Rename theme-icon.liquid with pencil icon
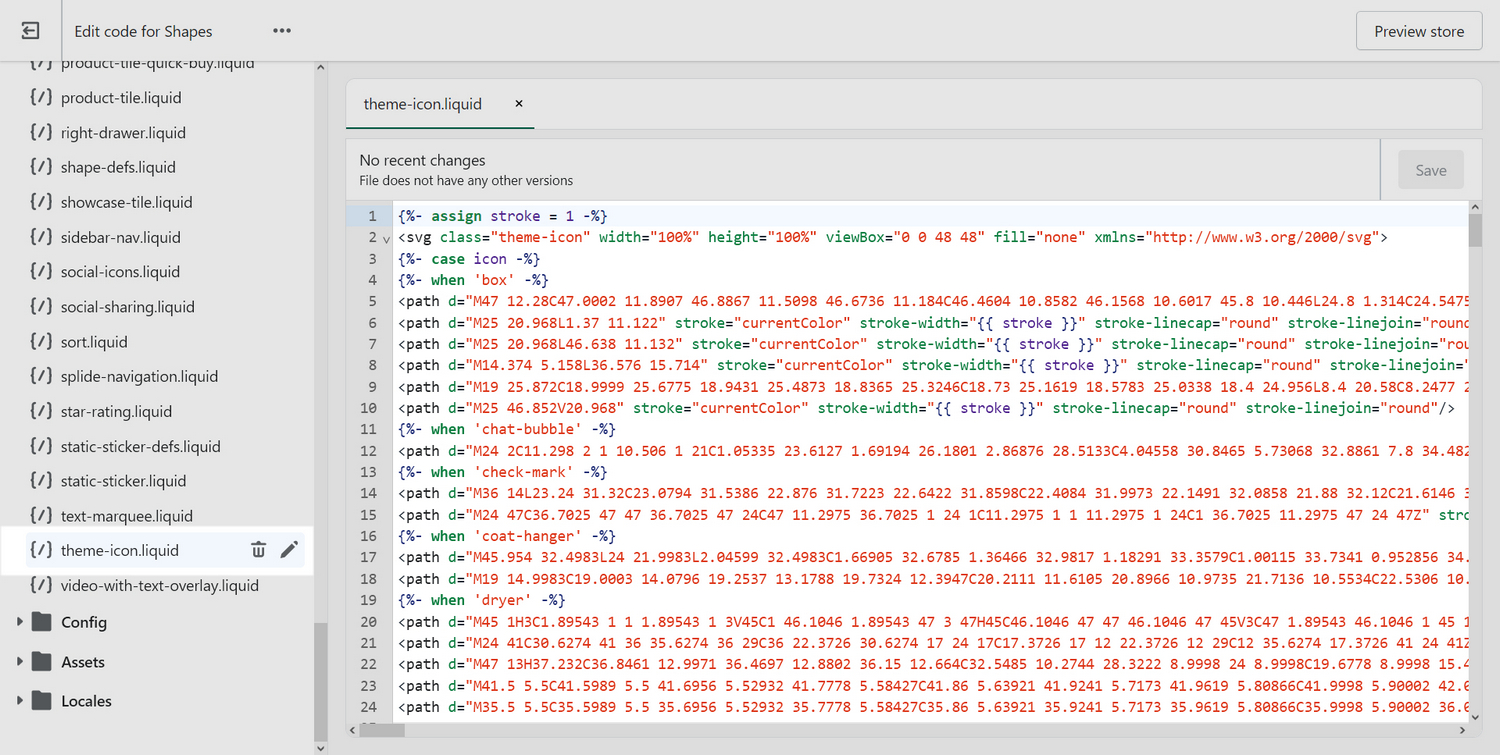This screenshot has width=1500, height=755. (x=289, y=550)
